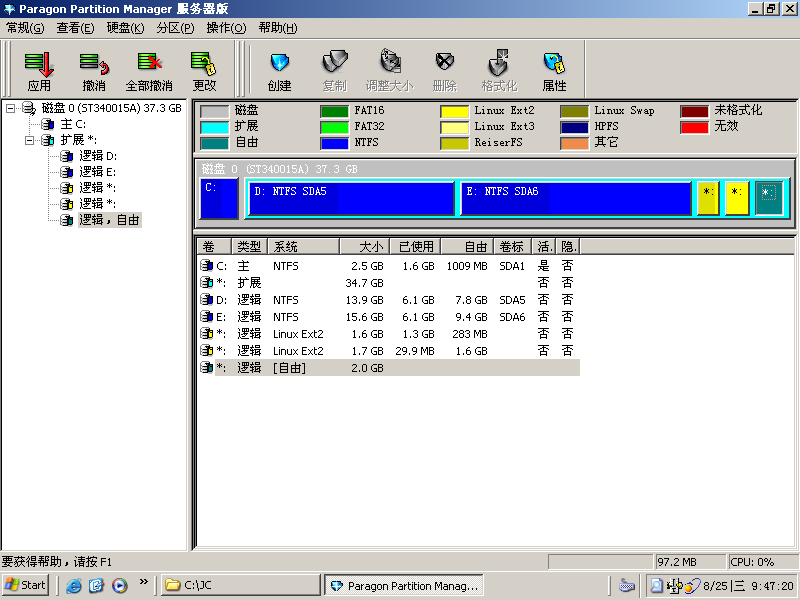Click the CPU: 0% status bar entry
800x600 pixels.
coord(762,562)
